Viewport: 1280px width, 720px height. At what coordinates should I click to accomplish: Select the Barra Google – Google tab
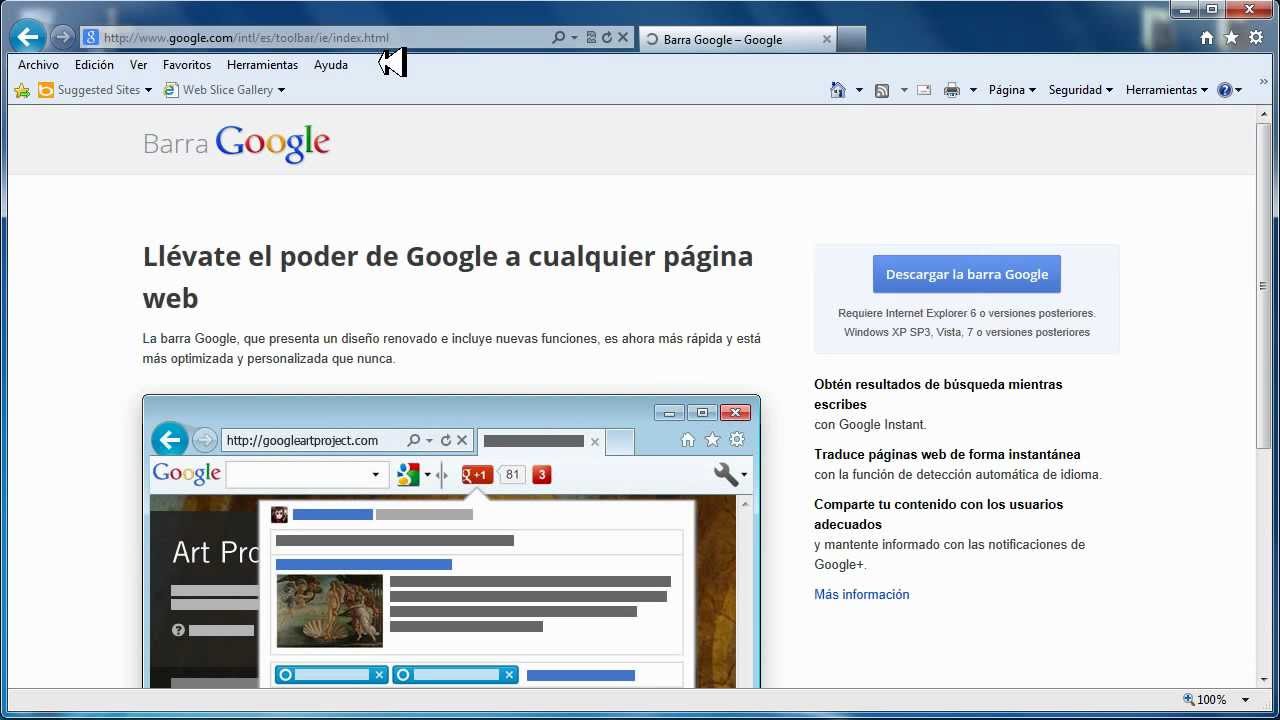tap(736, 39)
